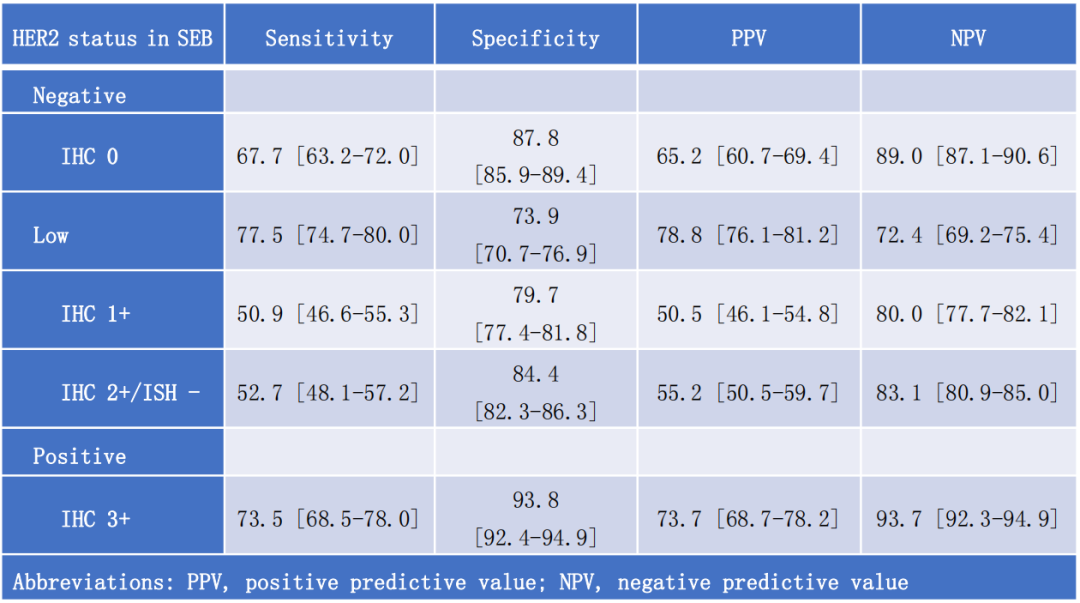Click the 'HER2 status in SEB' header cell
The height and width of the screenshot is (603, 1080).
click(112, 39)
